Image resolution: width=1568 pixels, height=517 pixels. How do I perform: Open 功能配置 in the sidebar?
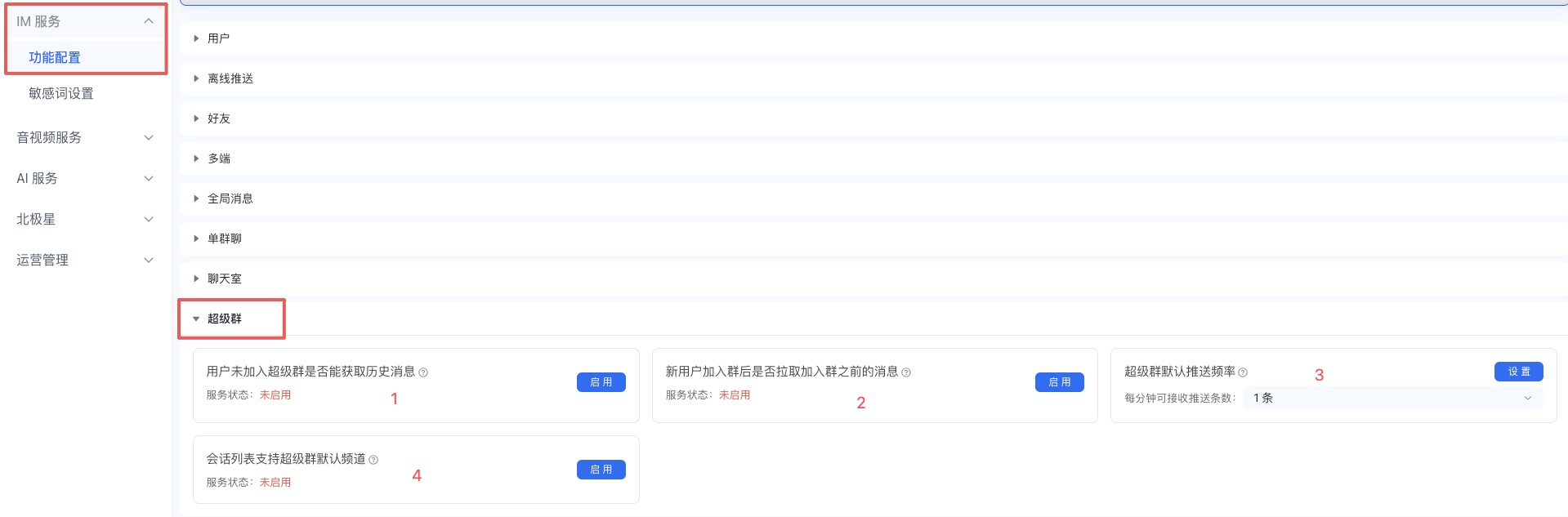point(55,57)
